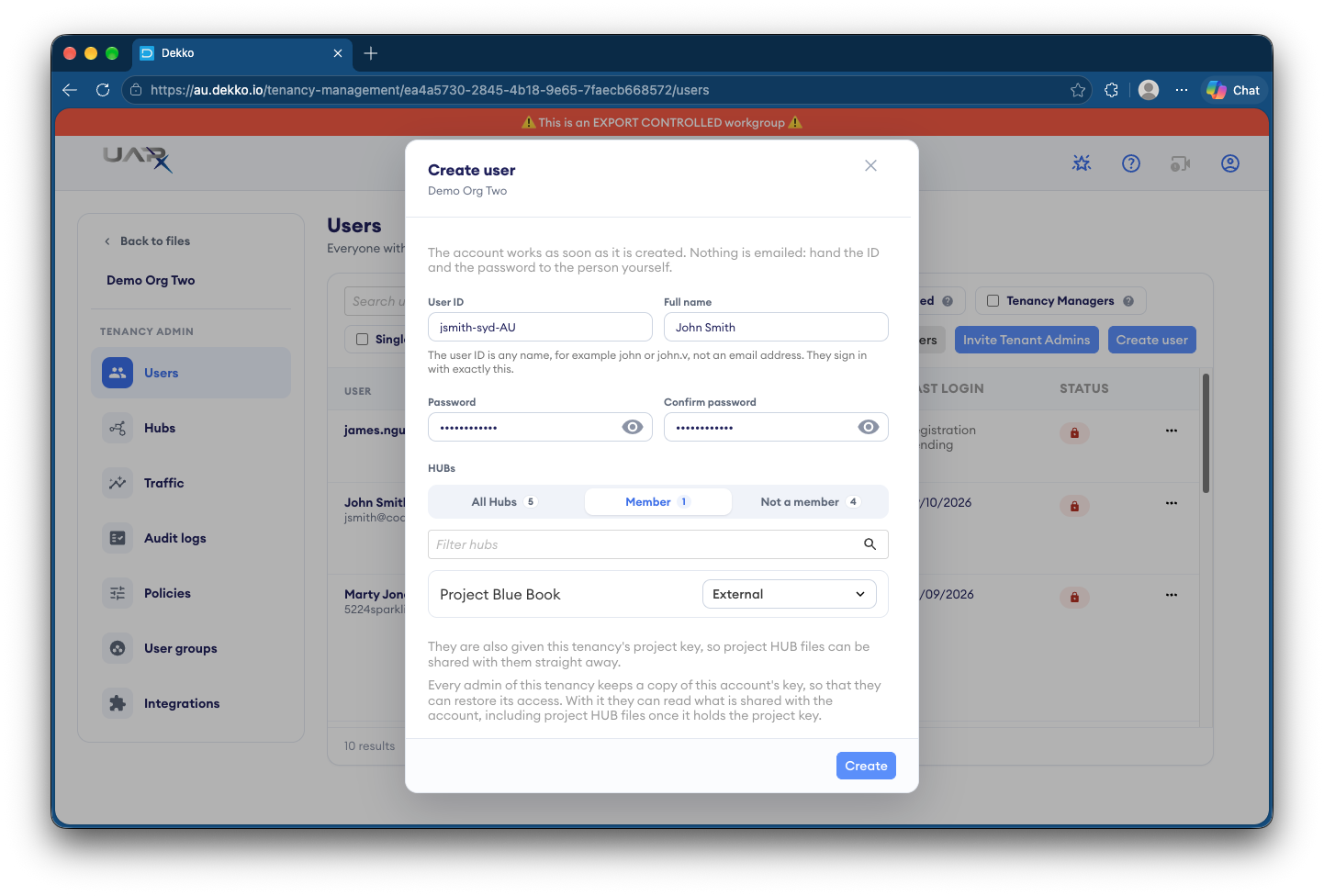1324x896 pixels.
Task: Click the Users sidebar people icon
Action: click(x=118, y=373)
